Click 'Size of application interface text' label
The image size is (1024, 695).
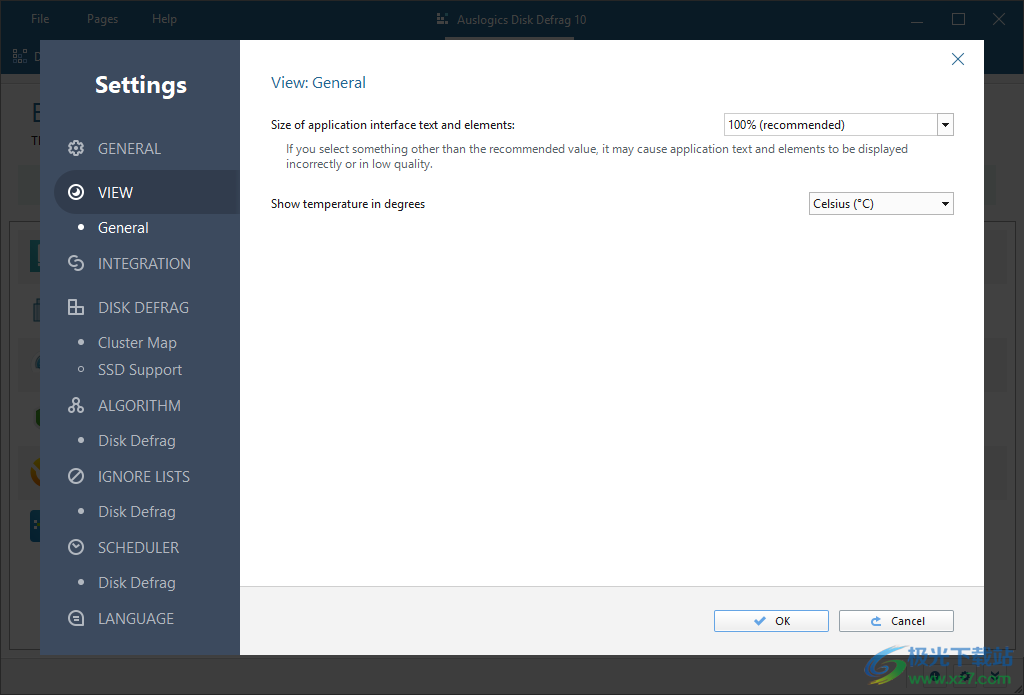pyautogui.click(x=393, y=125)
